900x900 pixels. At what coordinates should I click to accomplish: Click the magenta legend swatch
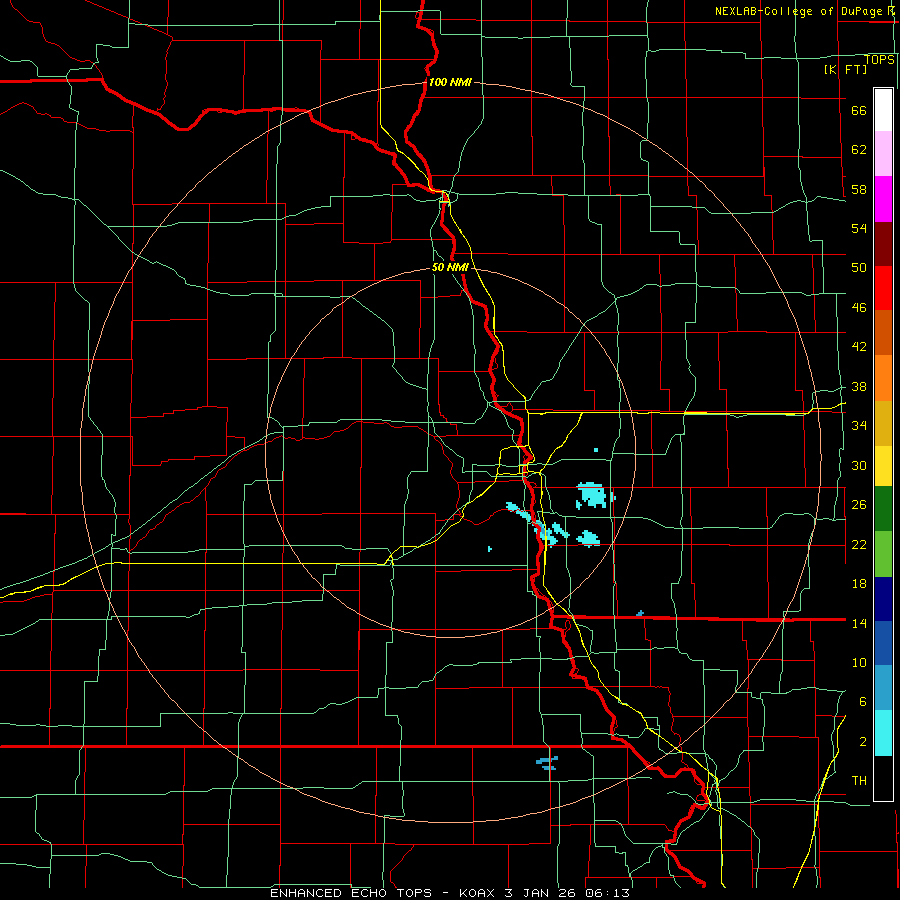(883, 199)
